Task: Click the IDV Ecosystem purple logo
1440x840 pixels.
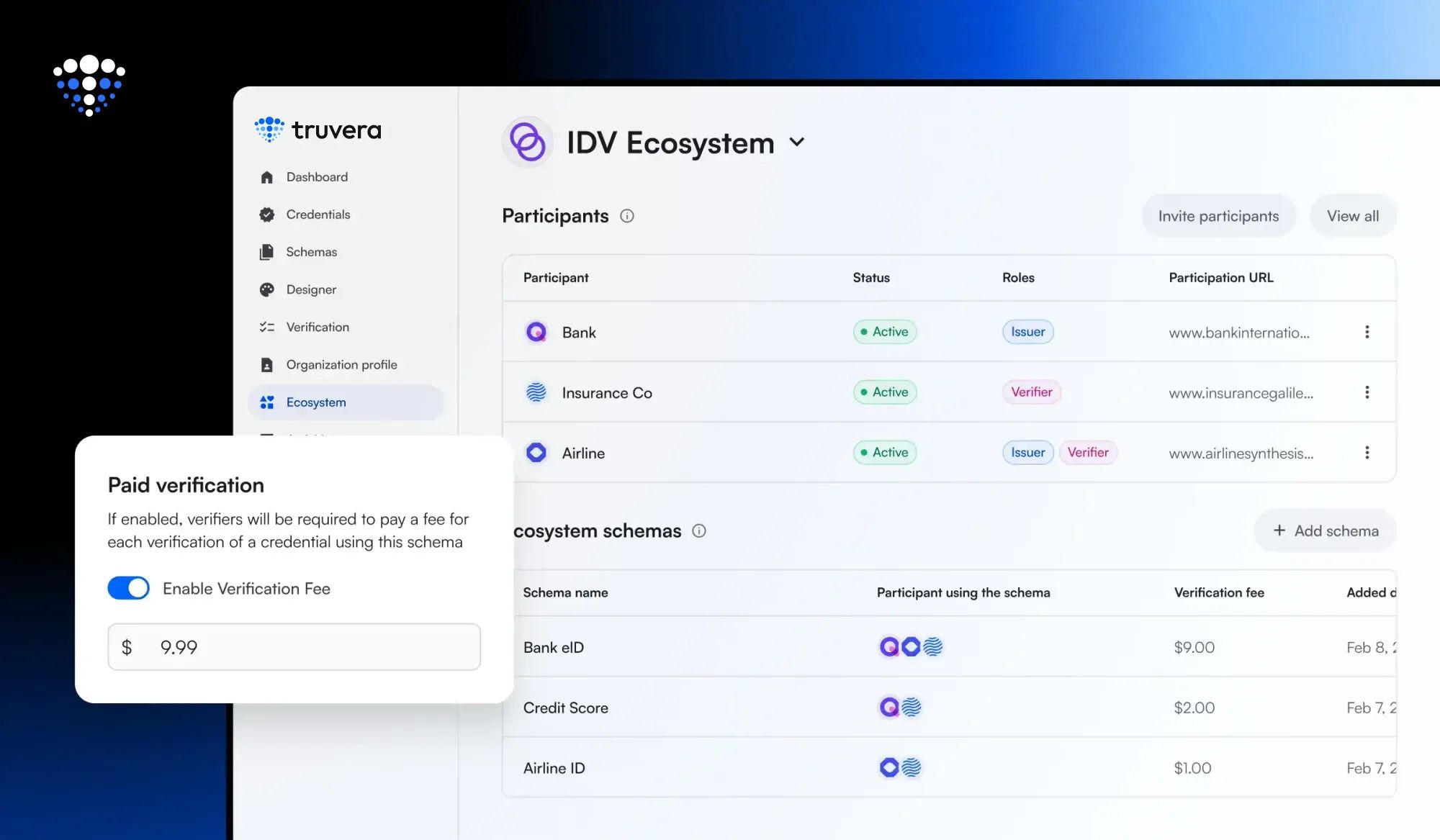Action: (x=528, y=142)
